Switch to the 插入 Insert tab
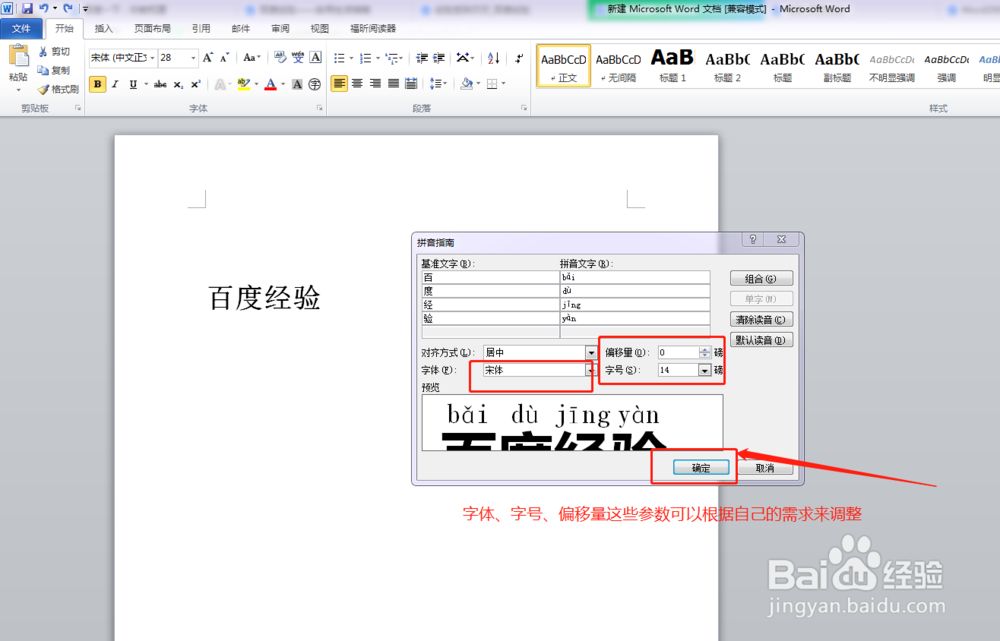 (103, 29)
